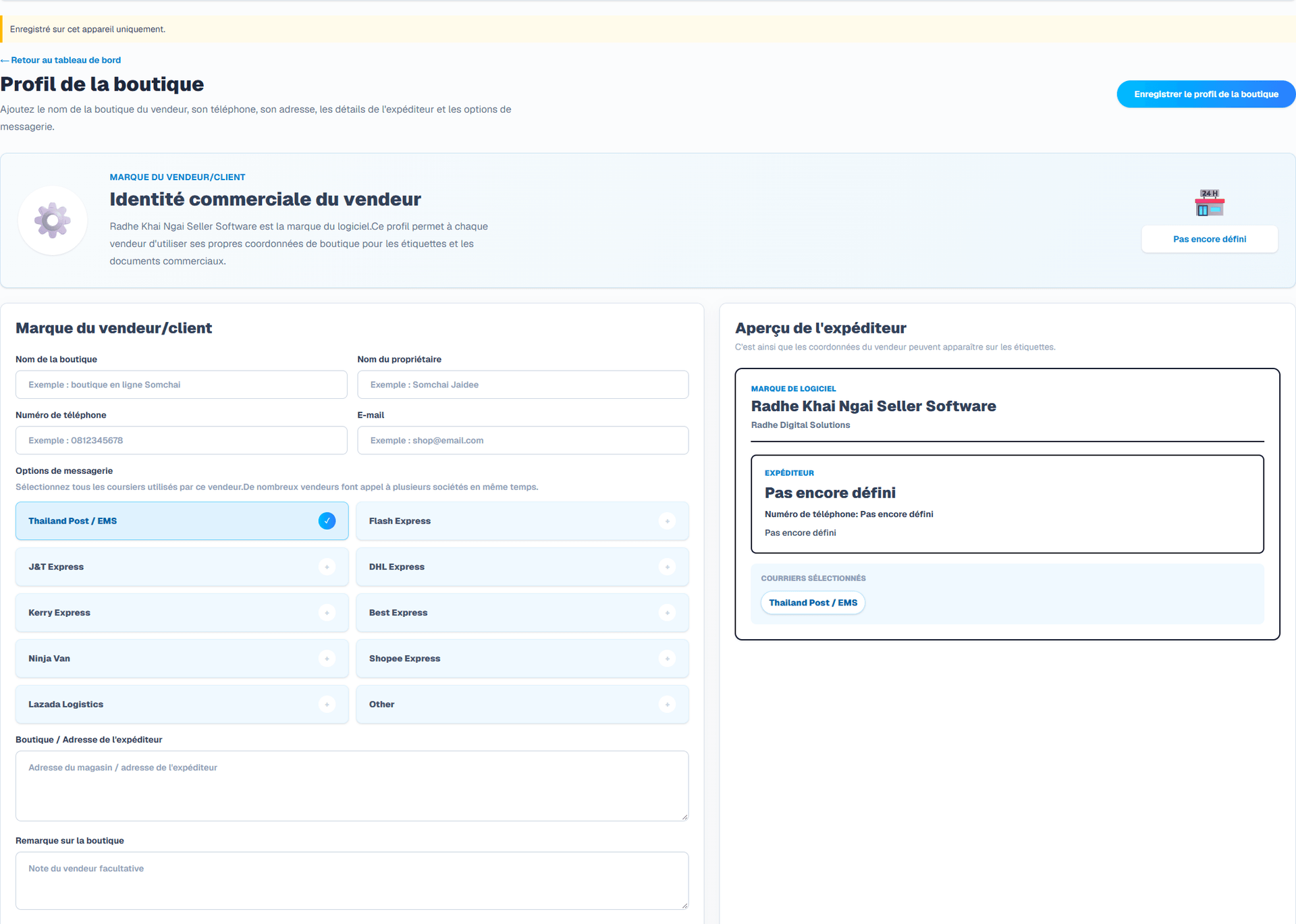Click the Thailand Post / EMS selected courier chip
Viewport: 1296px width, 924px height.
pos(813,603)
